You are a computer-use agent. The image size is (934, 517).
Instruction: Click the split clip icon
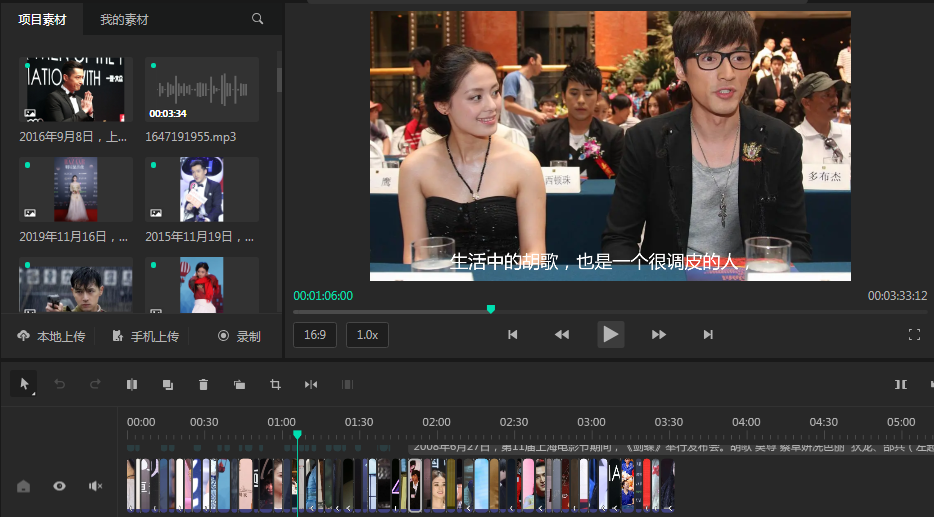click(132, 384)
